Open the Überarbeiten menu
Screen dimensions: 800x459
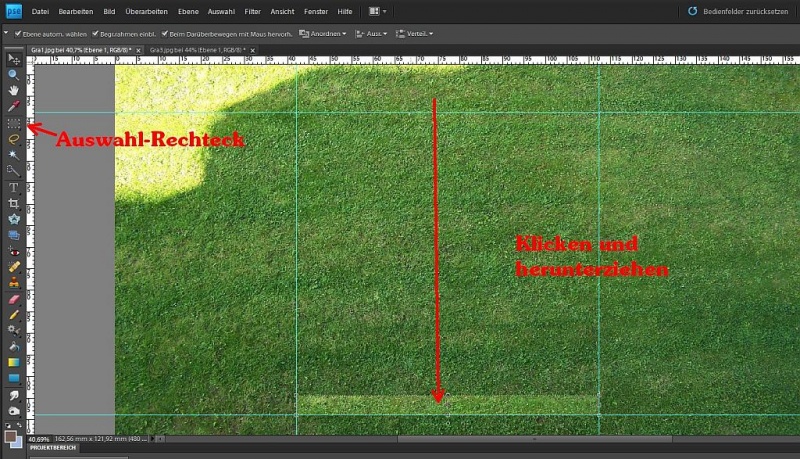point(146,11)
